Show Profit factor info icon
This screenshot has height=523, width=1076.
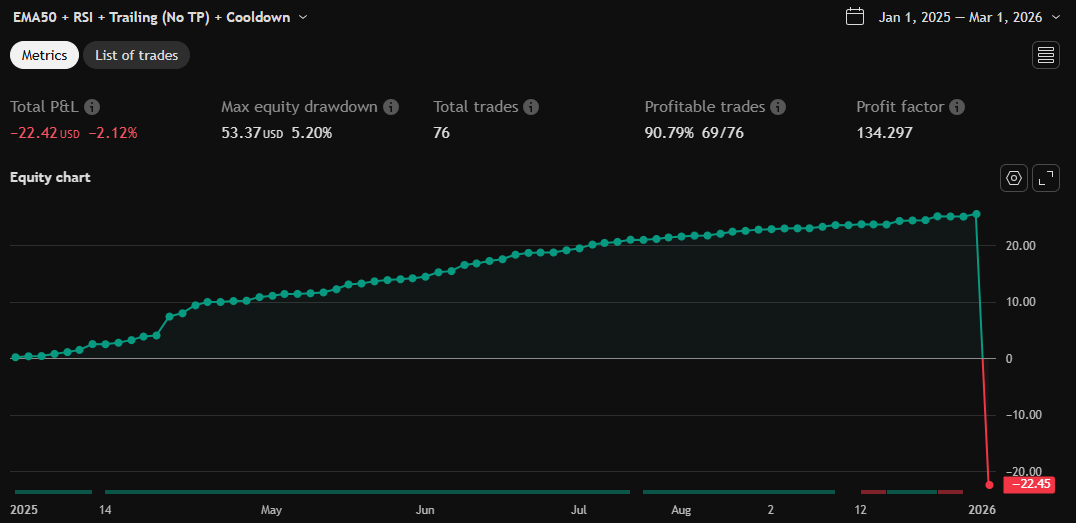(x=957, y=107)
